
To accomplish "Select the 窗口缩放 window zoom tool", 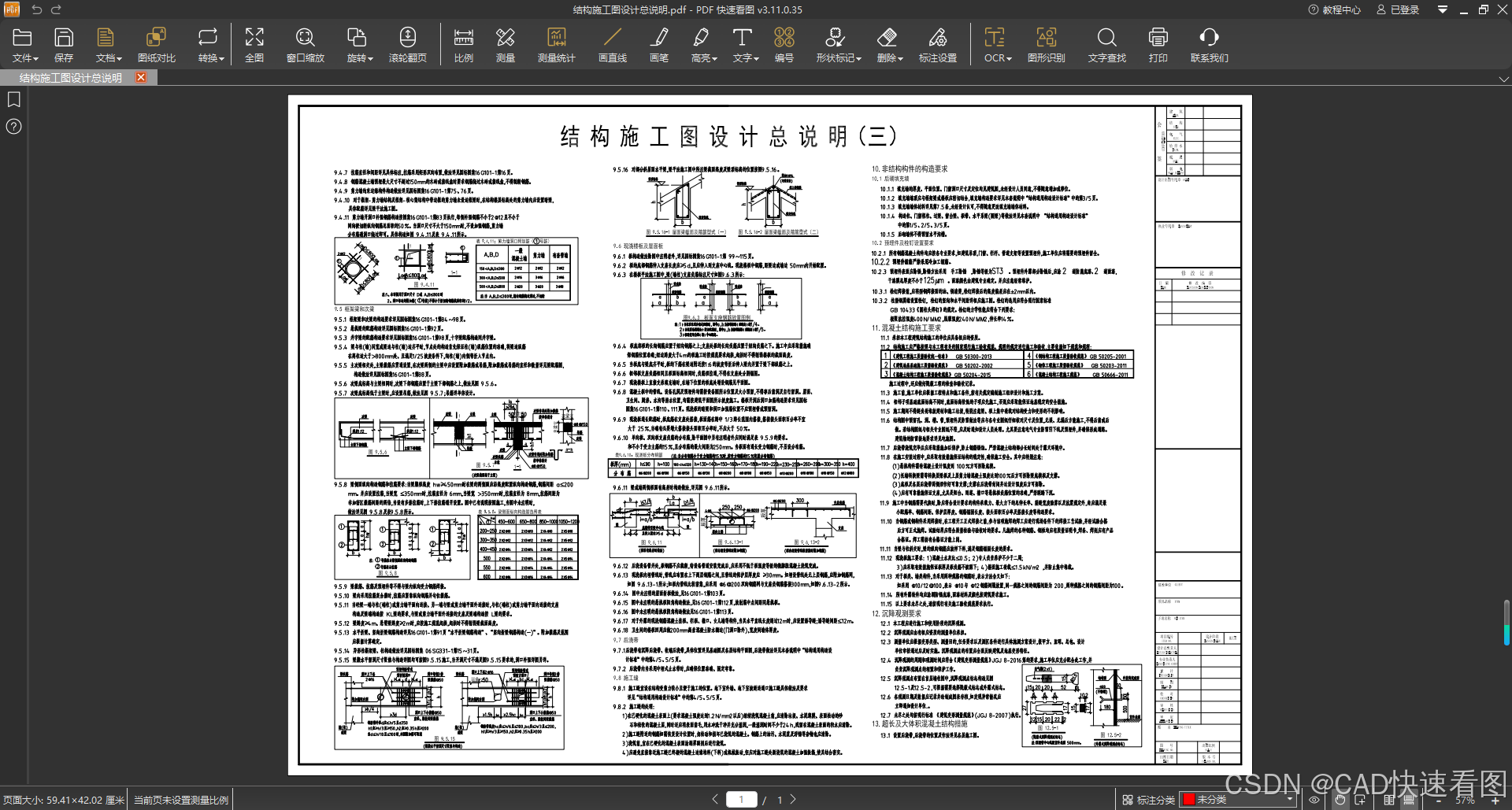I will pos(305,45).
